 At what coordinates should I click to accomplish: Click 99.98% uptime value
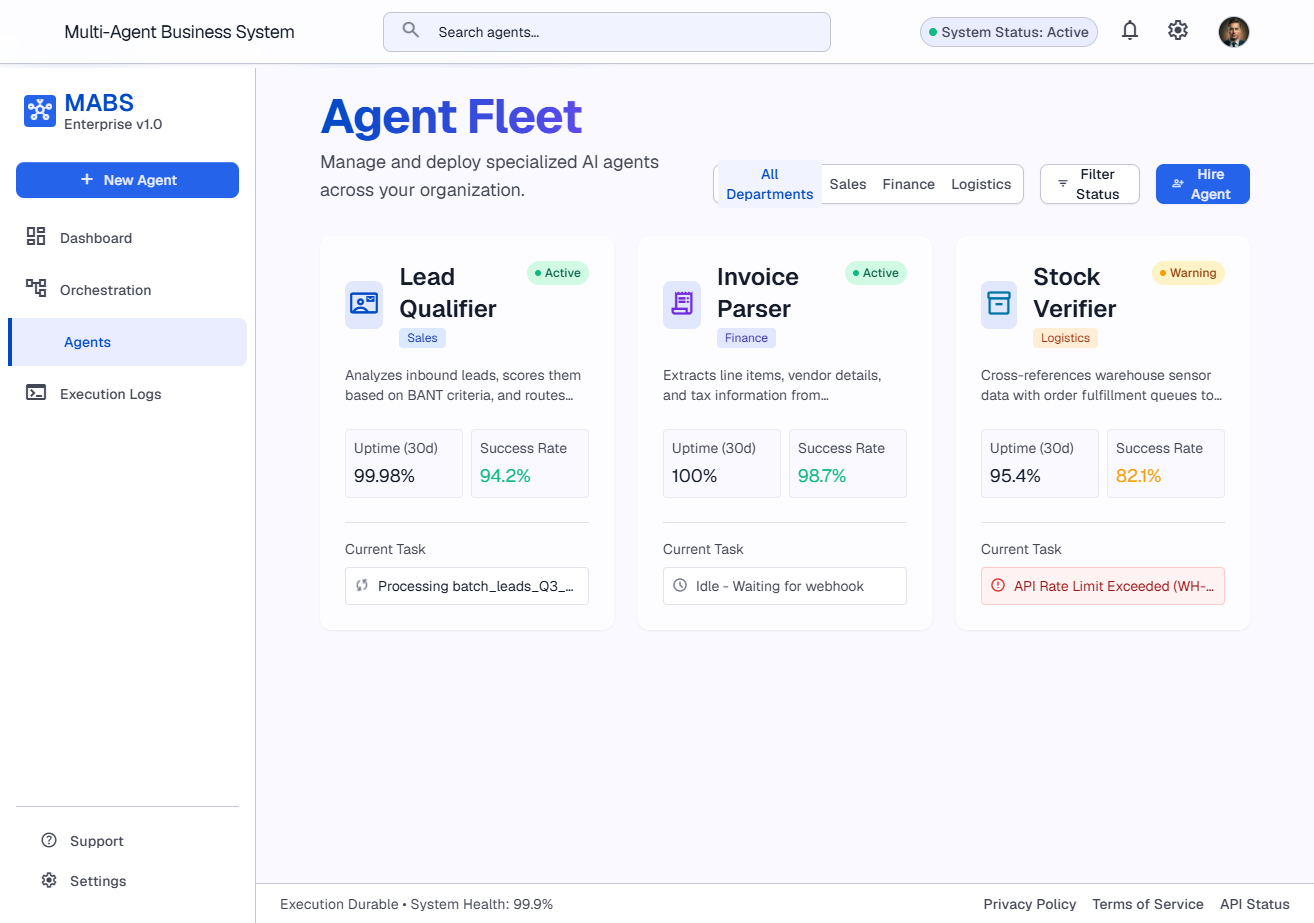(384, 476)
